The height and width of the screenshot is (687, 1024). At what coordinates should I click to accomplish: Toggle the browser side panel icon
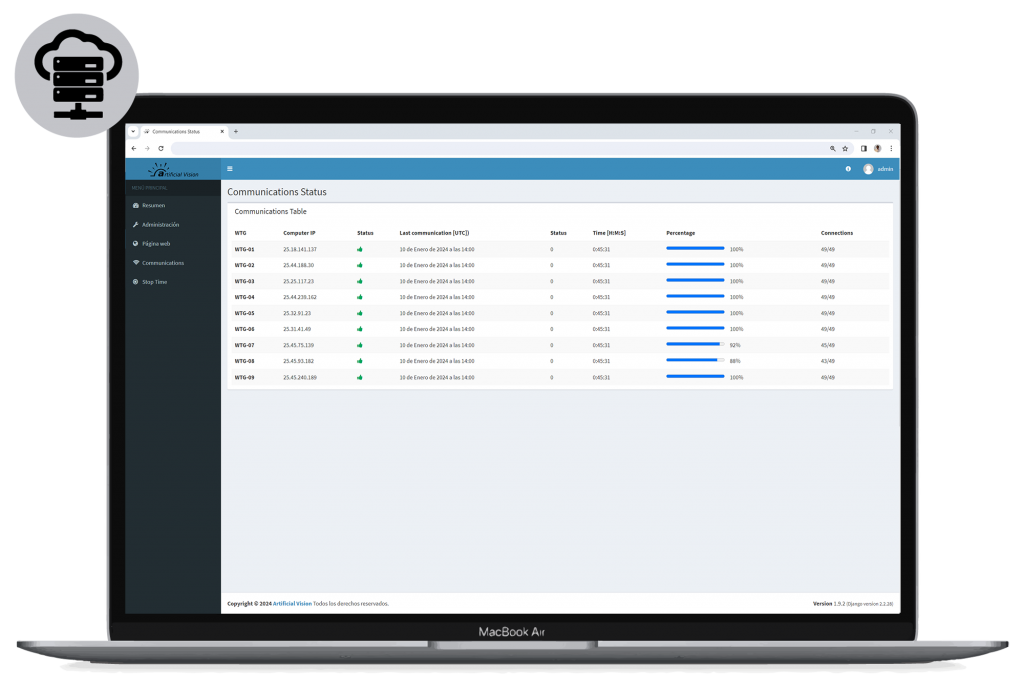(x=863, y=148)
